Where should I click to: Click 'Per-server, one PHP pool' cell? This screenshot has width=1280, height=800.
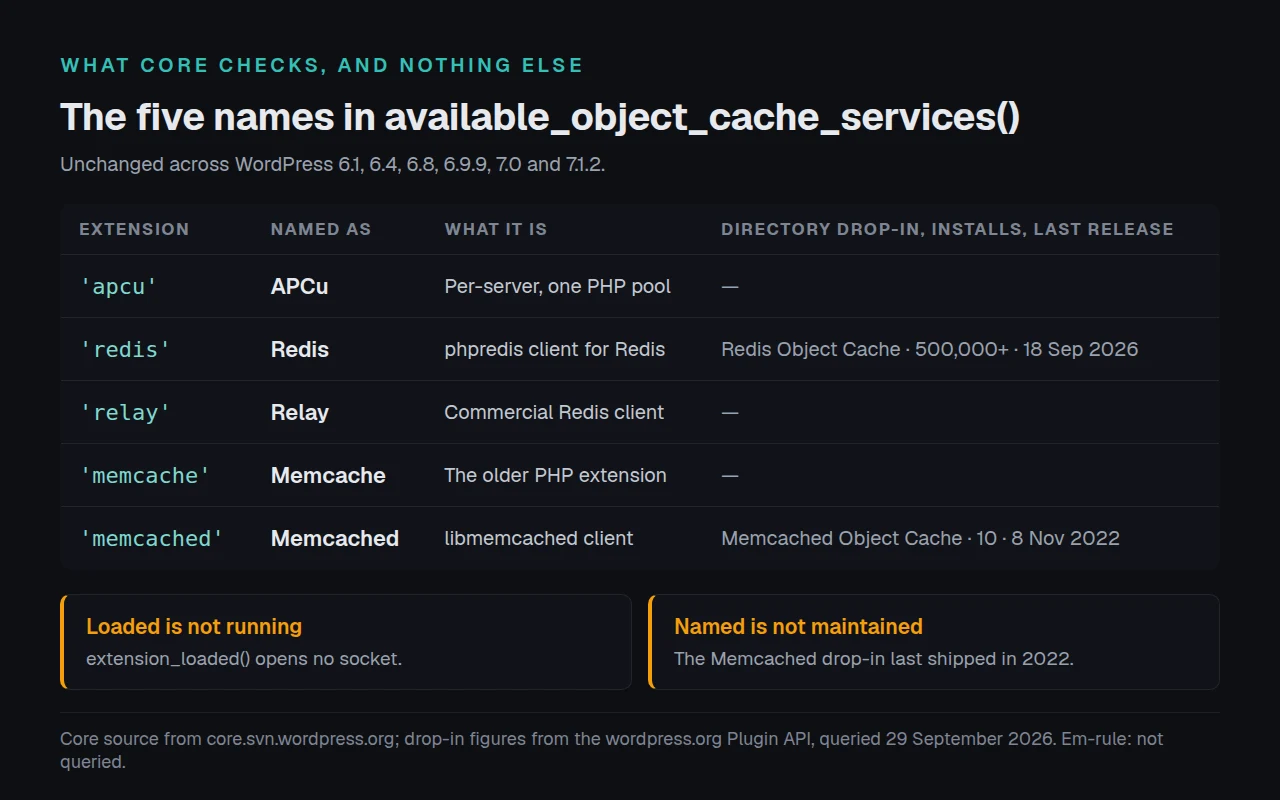coord(557,286)
